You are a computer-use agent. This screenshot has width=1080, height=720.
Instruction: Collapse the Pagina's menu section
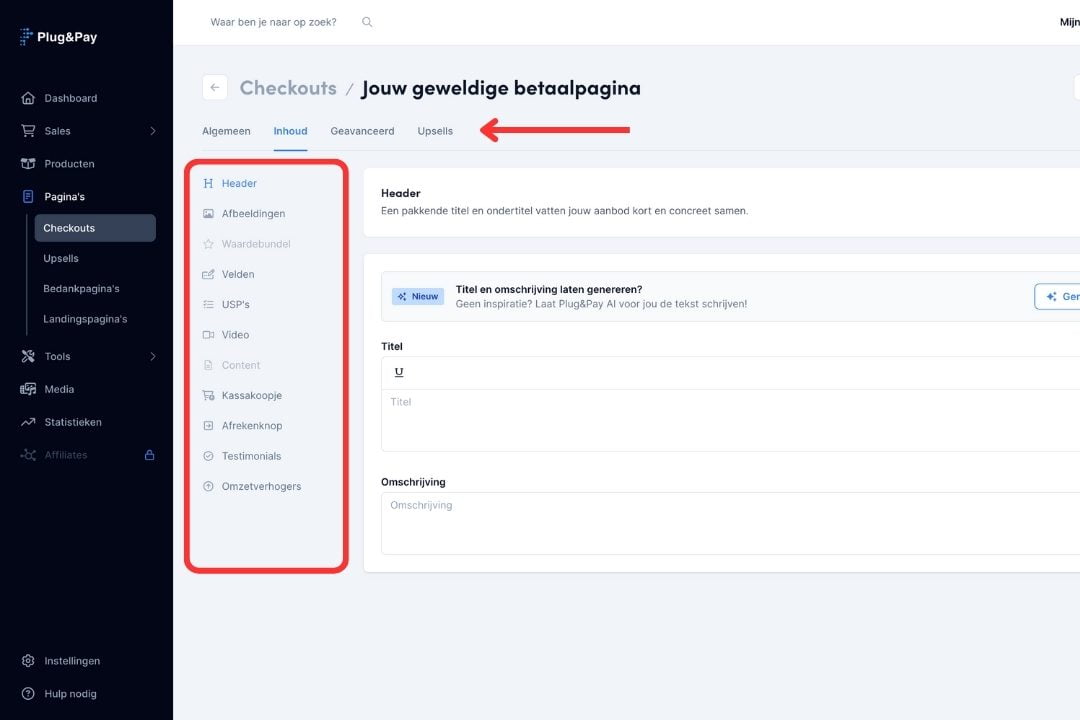tap(64, 197)
